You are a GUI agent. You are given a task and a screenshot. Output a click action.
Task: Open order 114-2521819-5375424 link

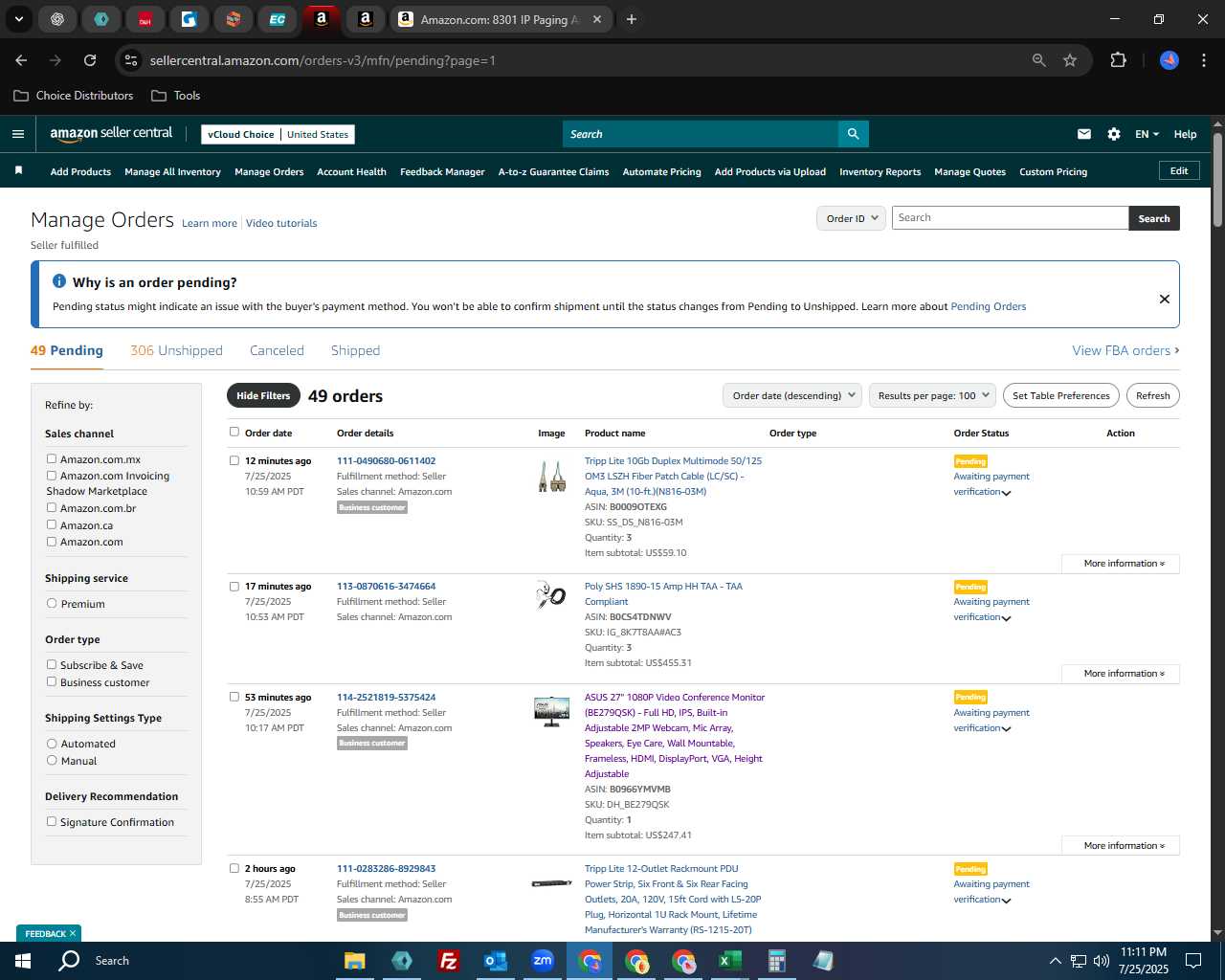click(x=386, y=697)
